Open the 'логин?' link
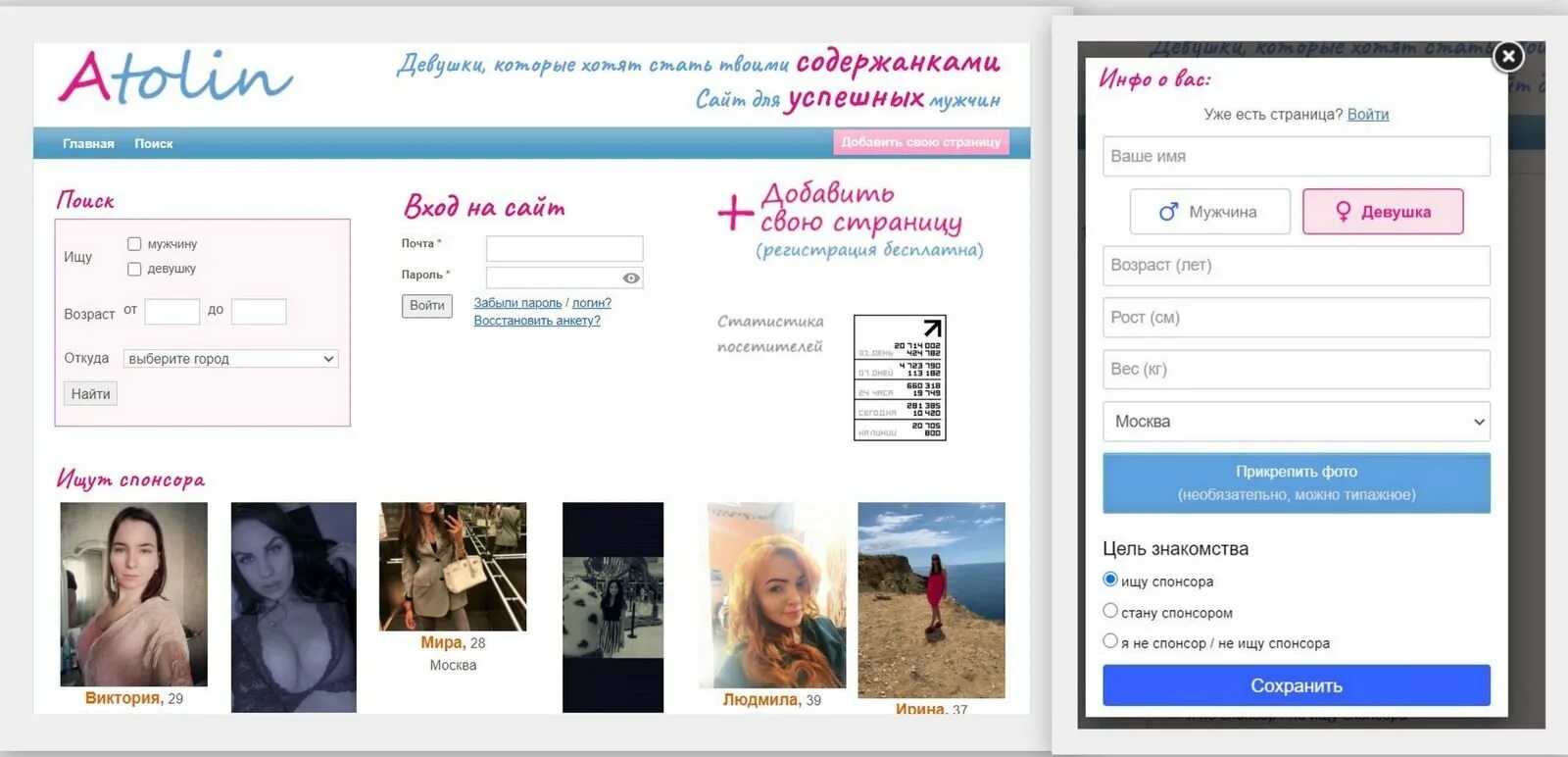The image size is (1568, 757). [x=592, y=303]
